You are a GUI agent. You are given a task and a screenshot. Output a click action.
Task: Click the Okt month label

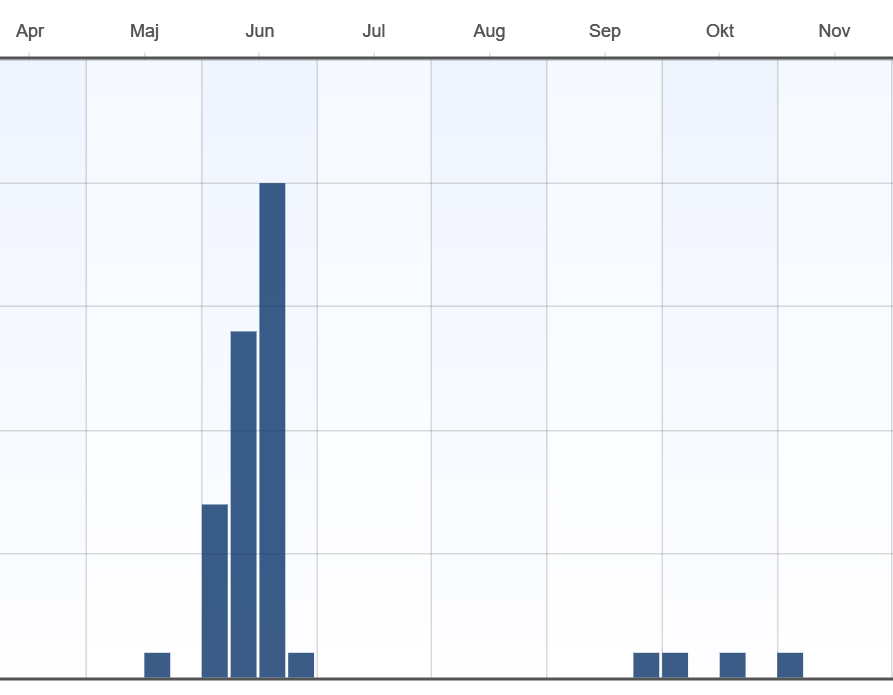pyautogui.click(x=720, y=31)
